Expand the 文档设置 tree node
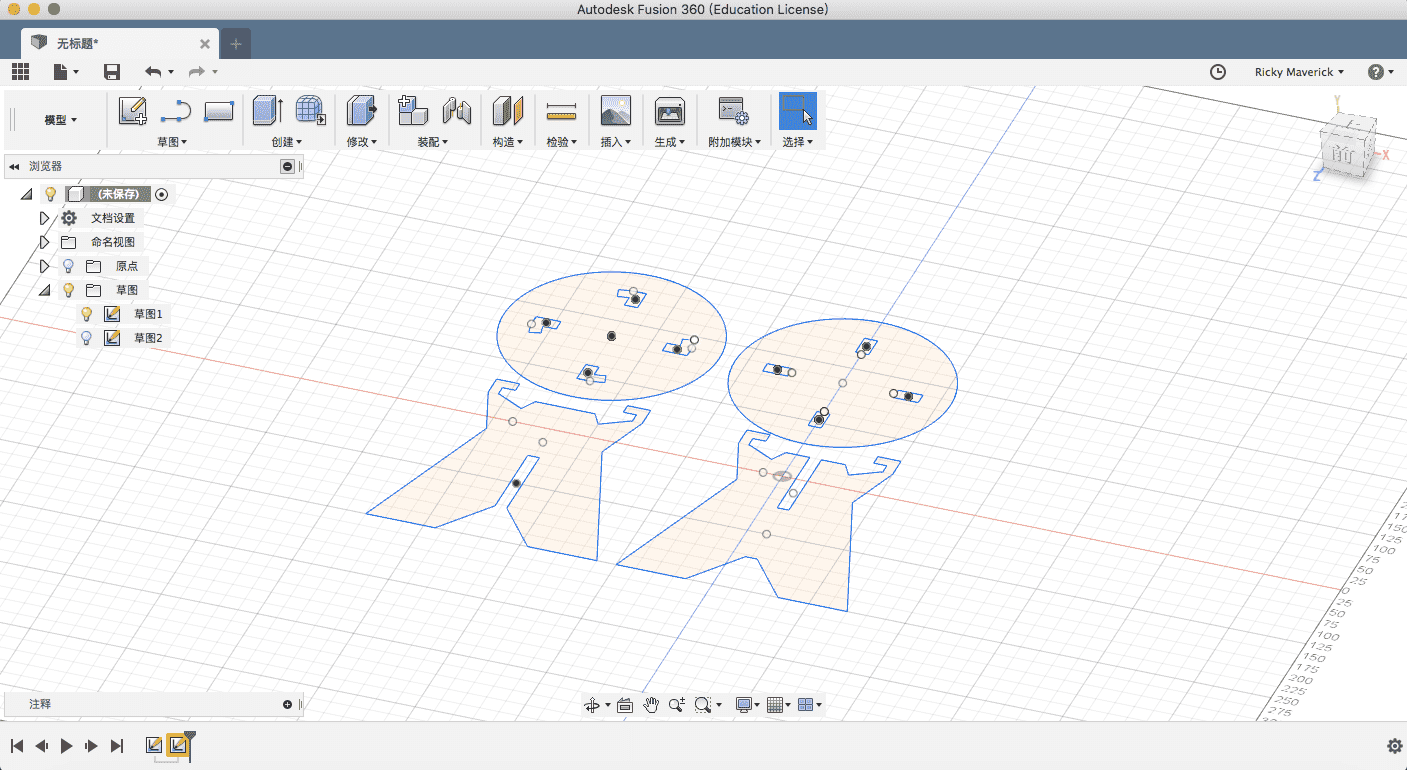The width and height of the screenshot is (1407, 770). [x=44, y=218]
